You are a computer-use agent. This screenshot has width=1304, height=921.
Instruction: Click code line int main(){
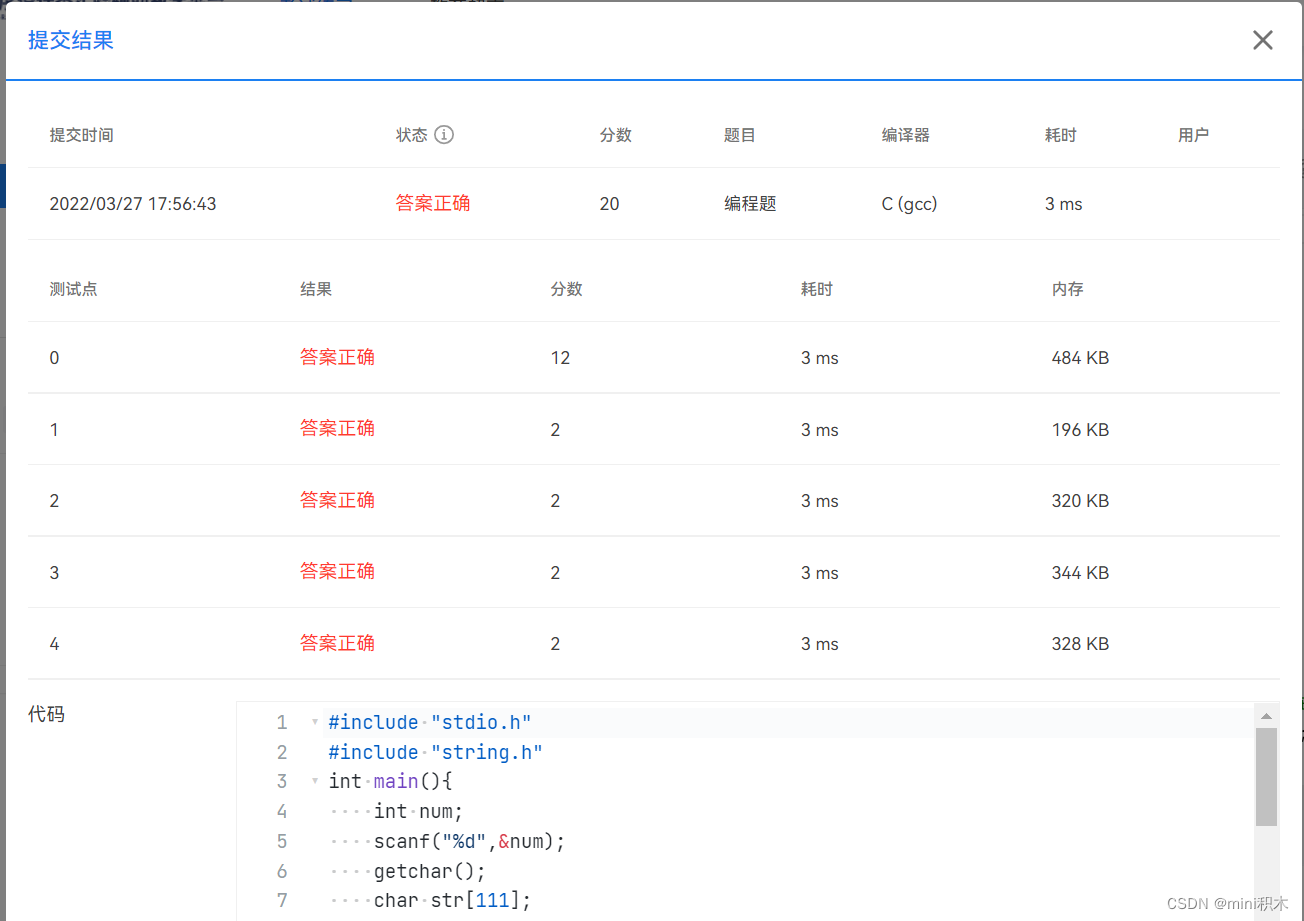click(x=391, y=781)
